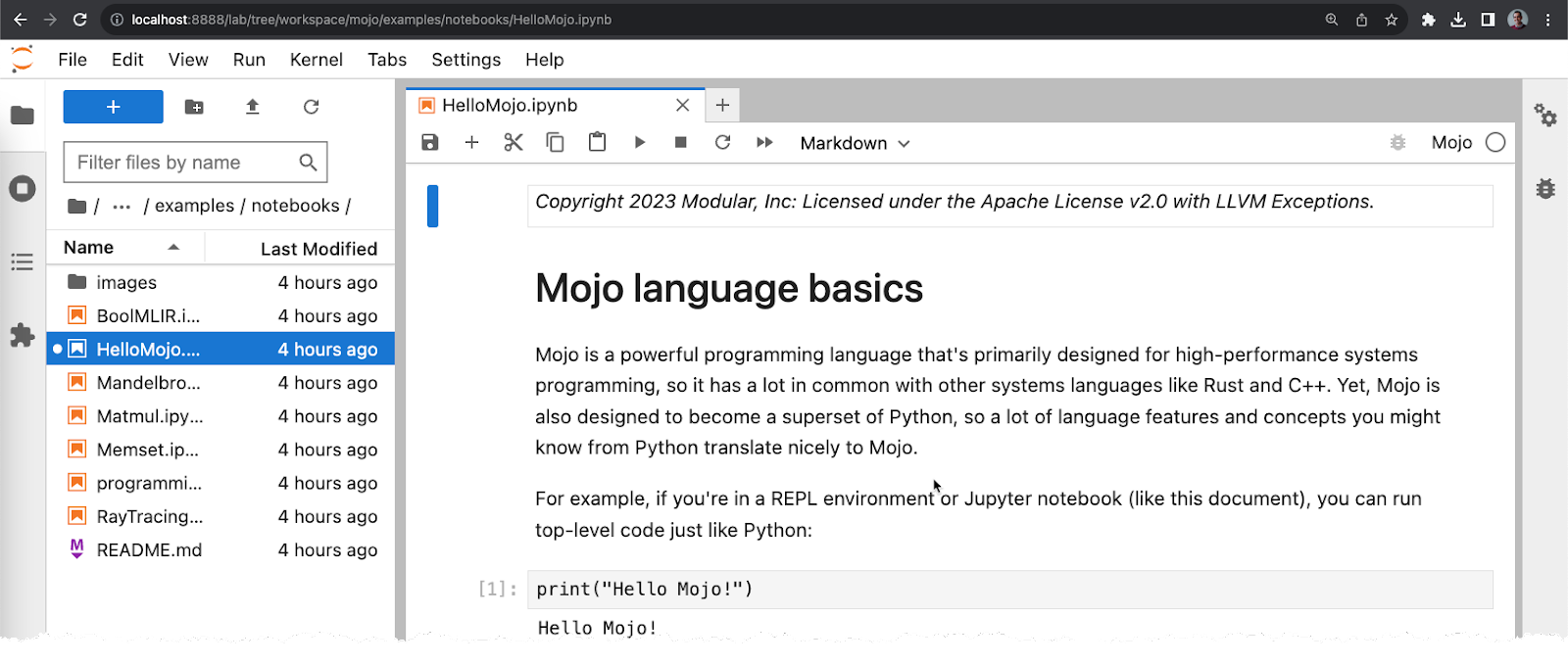Select the Mandelbrot notebook file
Viewport: 1568px width, 665px height.
220,382
